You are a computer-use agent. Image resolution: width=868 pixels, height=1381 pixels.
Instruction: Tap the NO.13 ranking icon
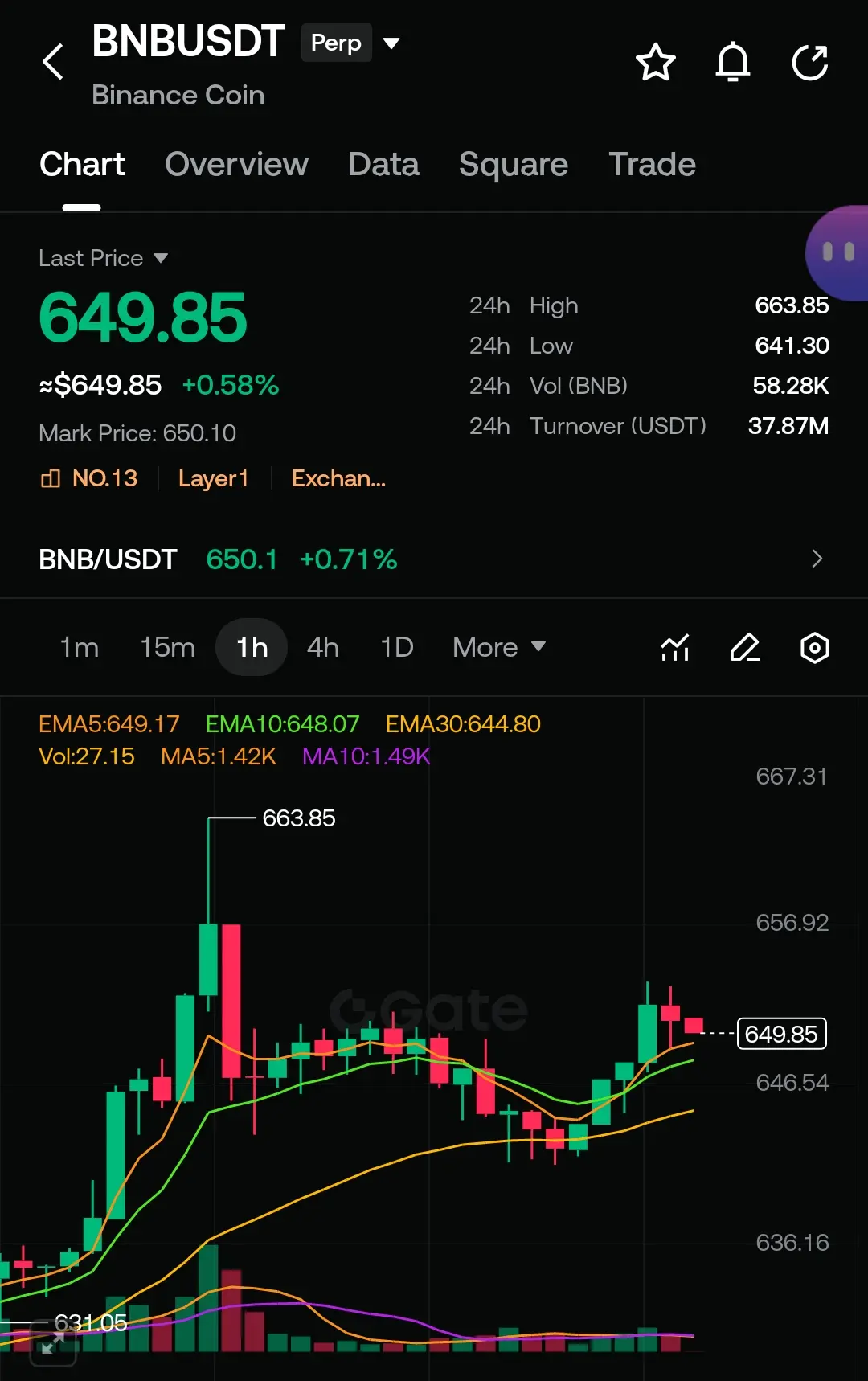click(50, 479)
